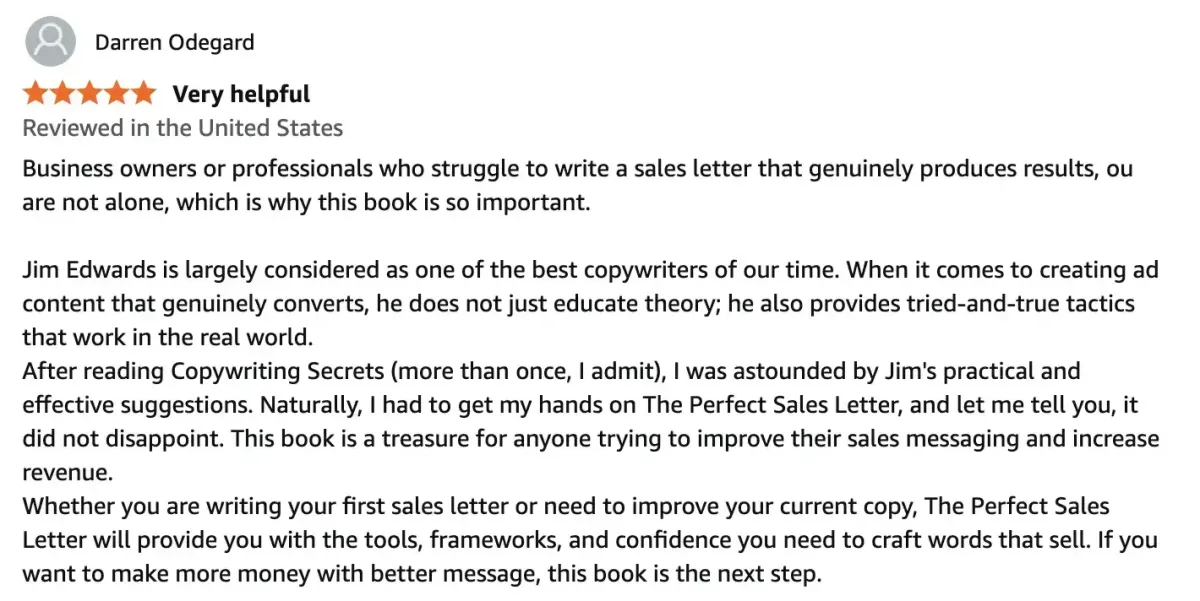The width and height of the screenshot is (1200, 601).
Task: Click the line starting 'After reading Copywriting Secrets'
Action: pos(552,371)
